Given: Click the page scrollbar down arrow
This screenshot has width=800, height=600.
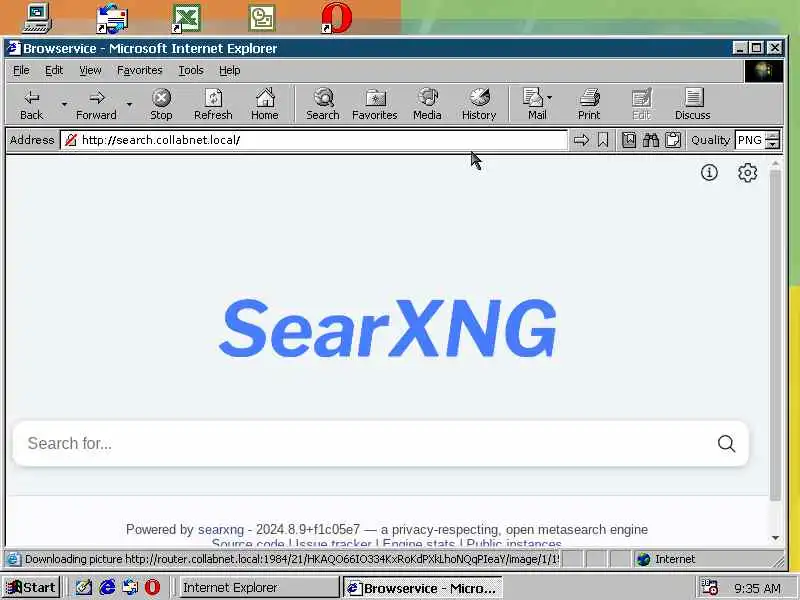Looking at the screenshot, I should (776, 538).
